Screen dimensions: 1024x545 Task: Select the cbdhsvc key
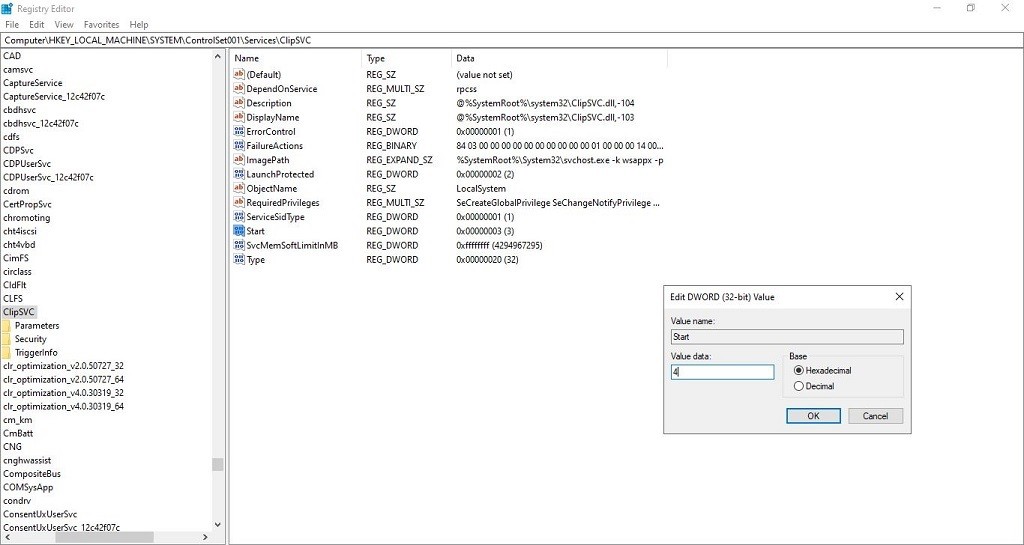pos(20,110)
